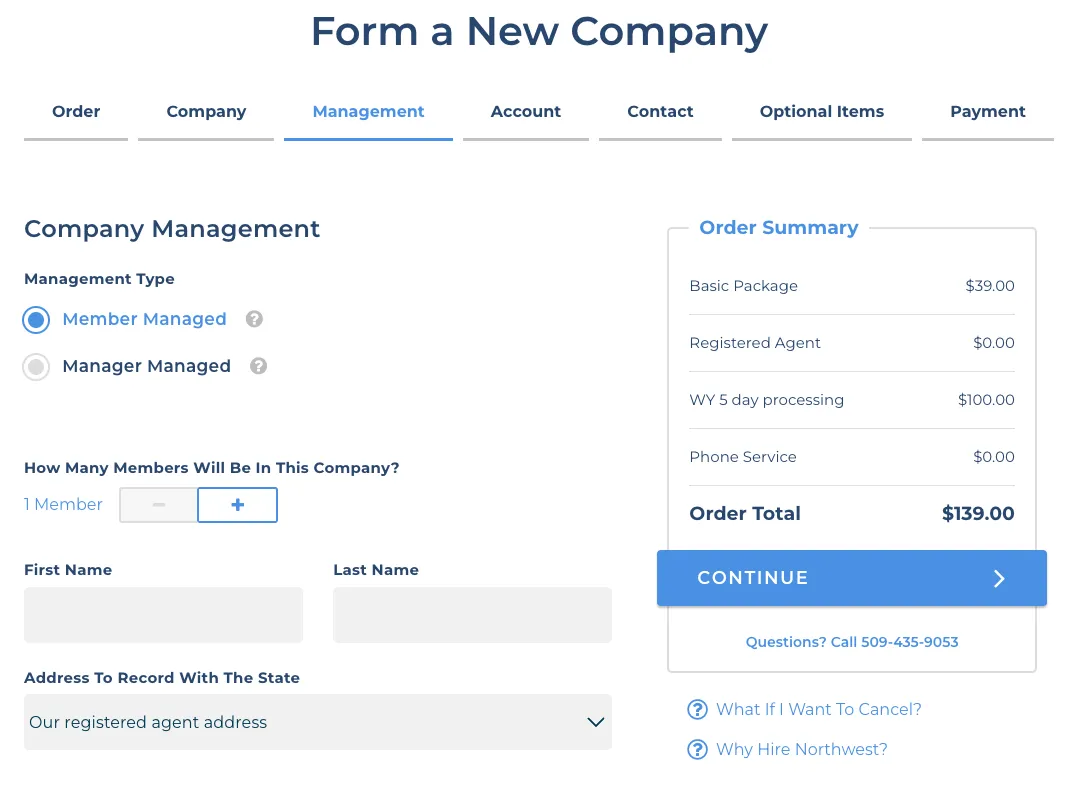
Task: Call the 509-435-9053 questions link
Action: coord(851,642)
